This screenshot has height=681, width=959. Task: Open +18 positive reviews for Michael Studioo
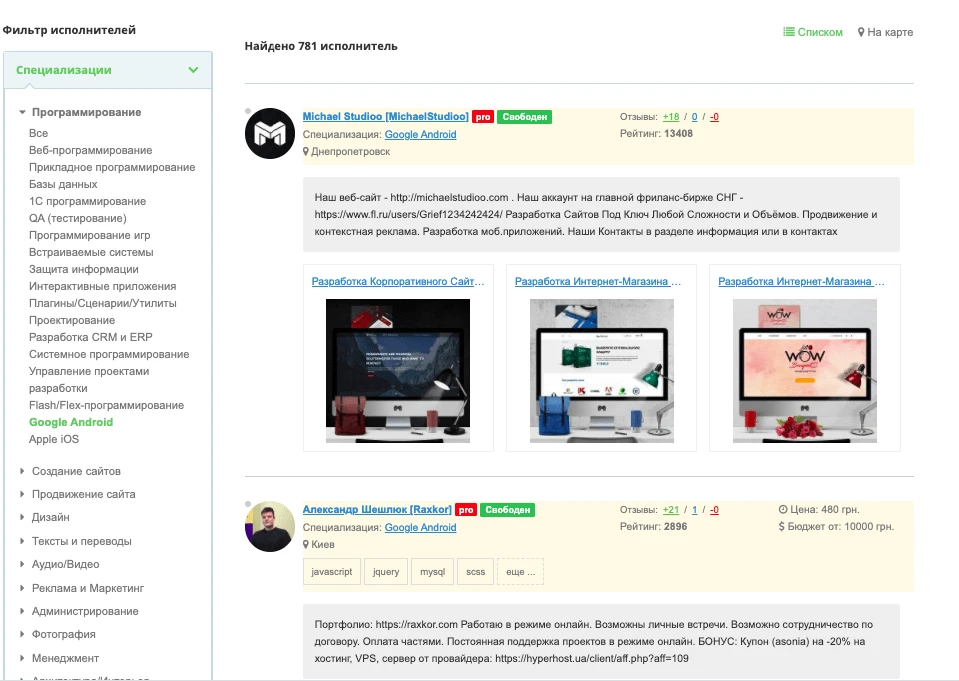(x=671, y=117)
